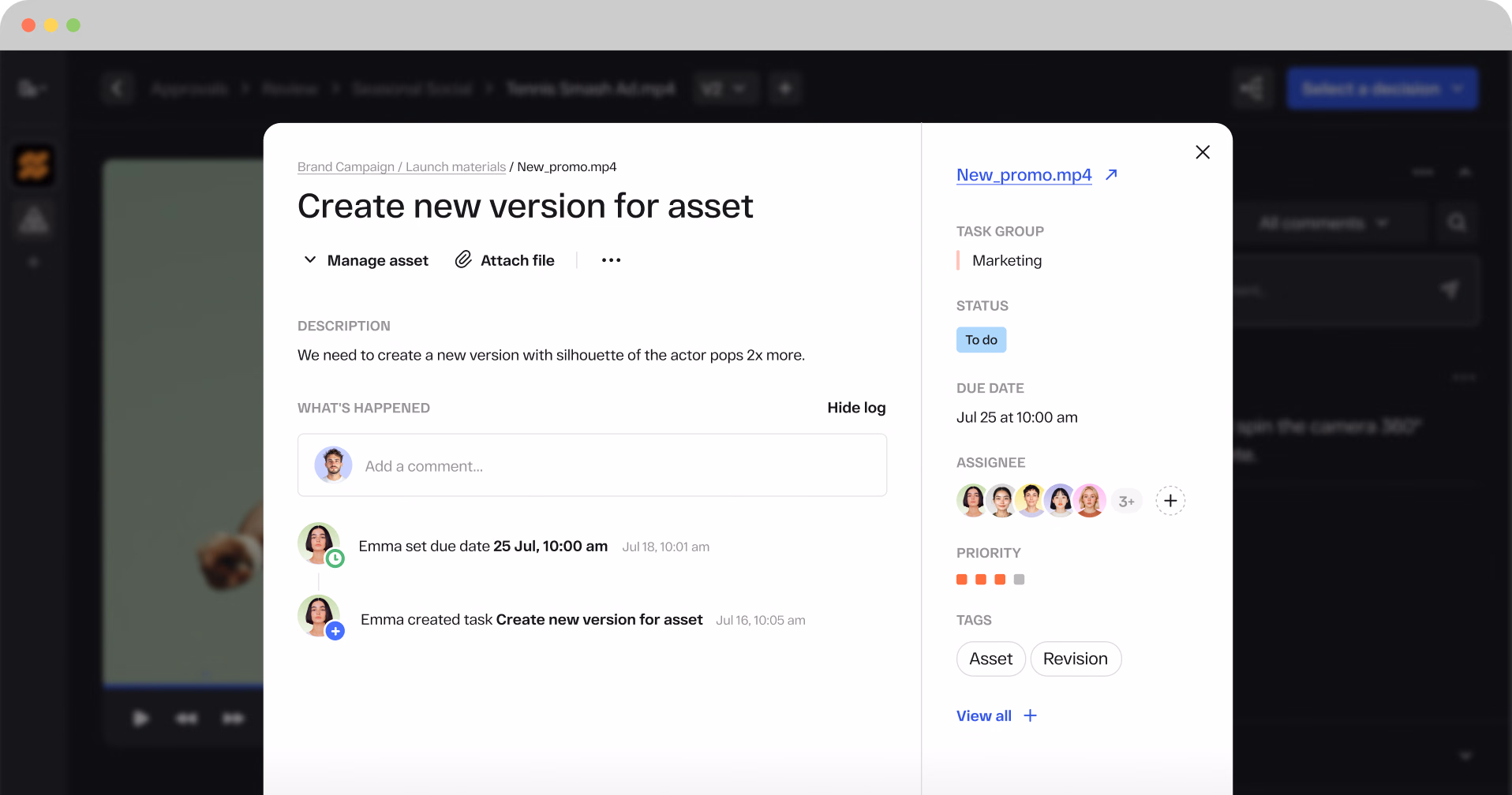Click the Create new version for asset title
The width and height of the screenshot is (1512, 795).
pos(525,207)
